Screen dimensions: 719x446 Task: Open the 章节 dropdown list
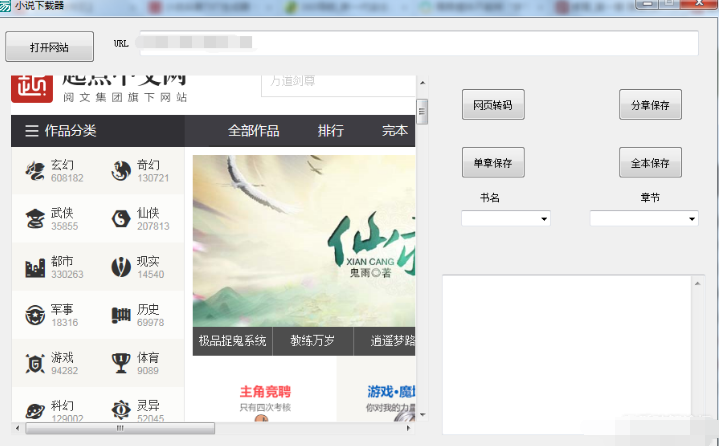point(644,218)
